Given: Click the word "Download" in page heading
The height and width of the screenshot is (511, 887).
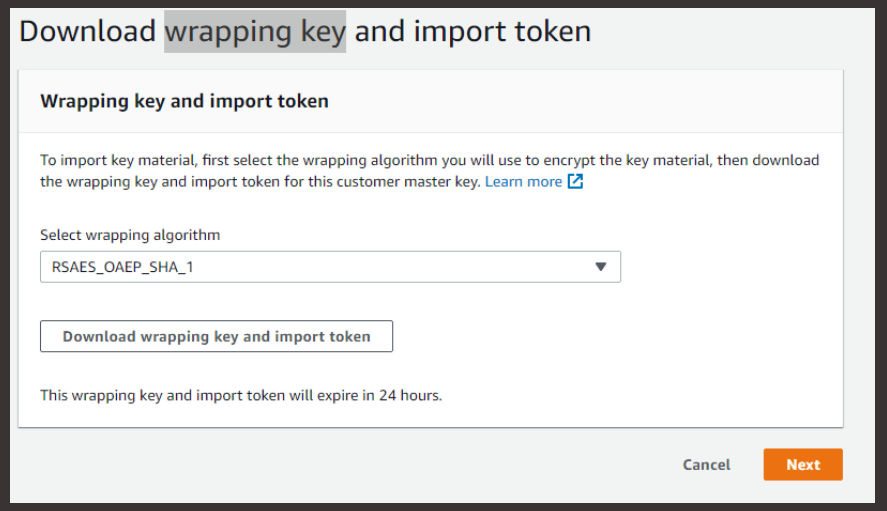Looking at the screenshot, I should 88,31.
